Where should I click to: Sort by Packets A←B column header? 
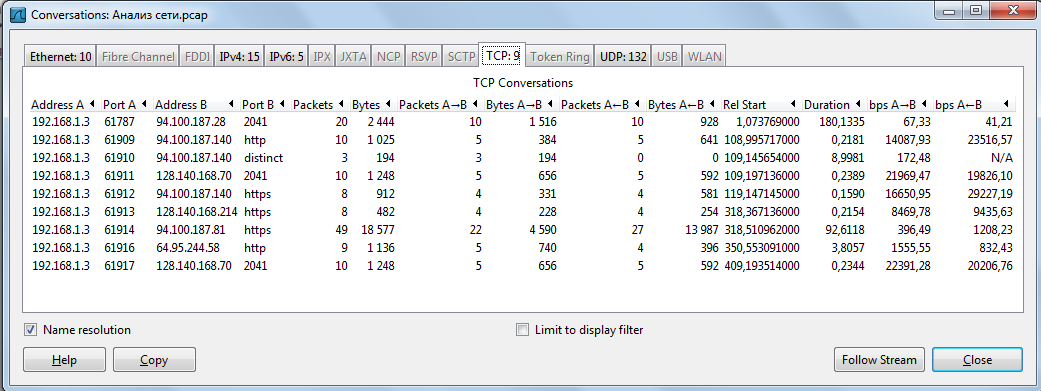[x=602, y=105]
